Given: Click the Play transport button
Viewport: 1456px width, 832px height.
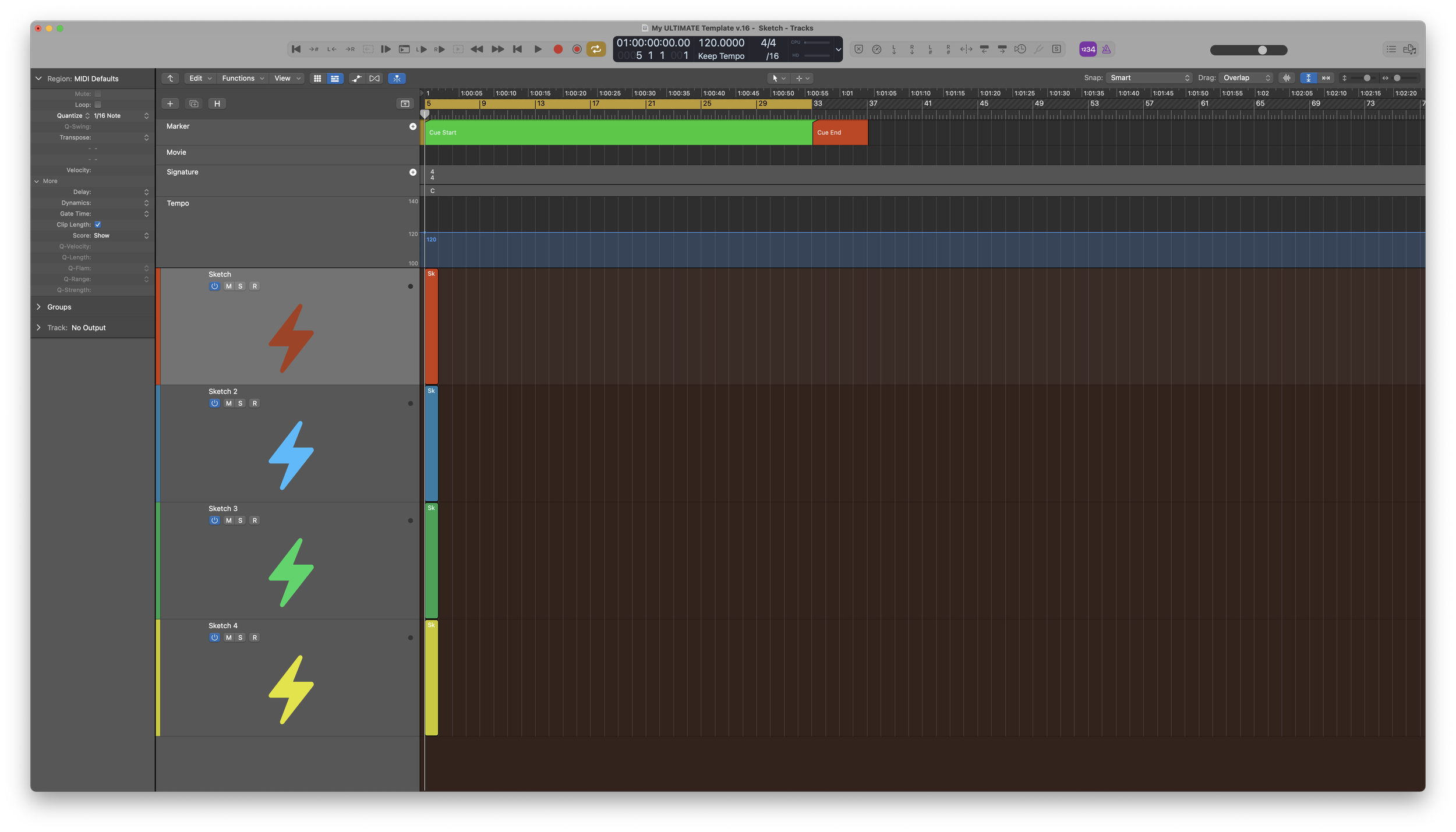Looking at the screenshot, I should pos(538,49).
